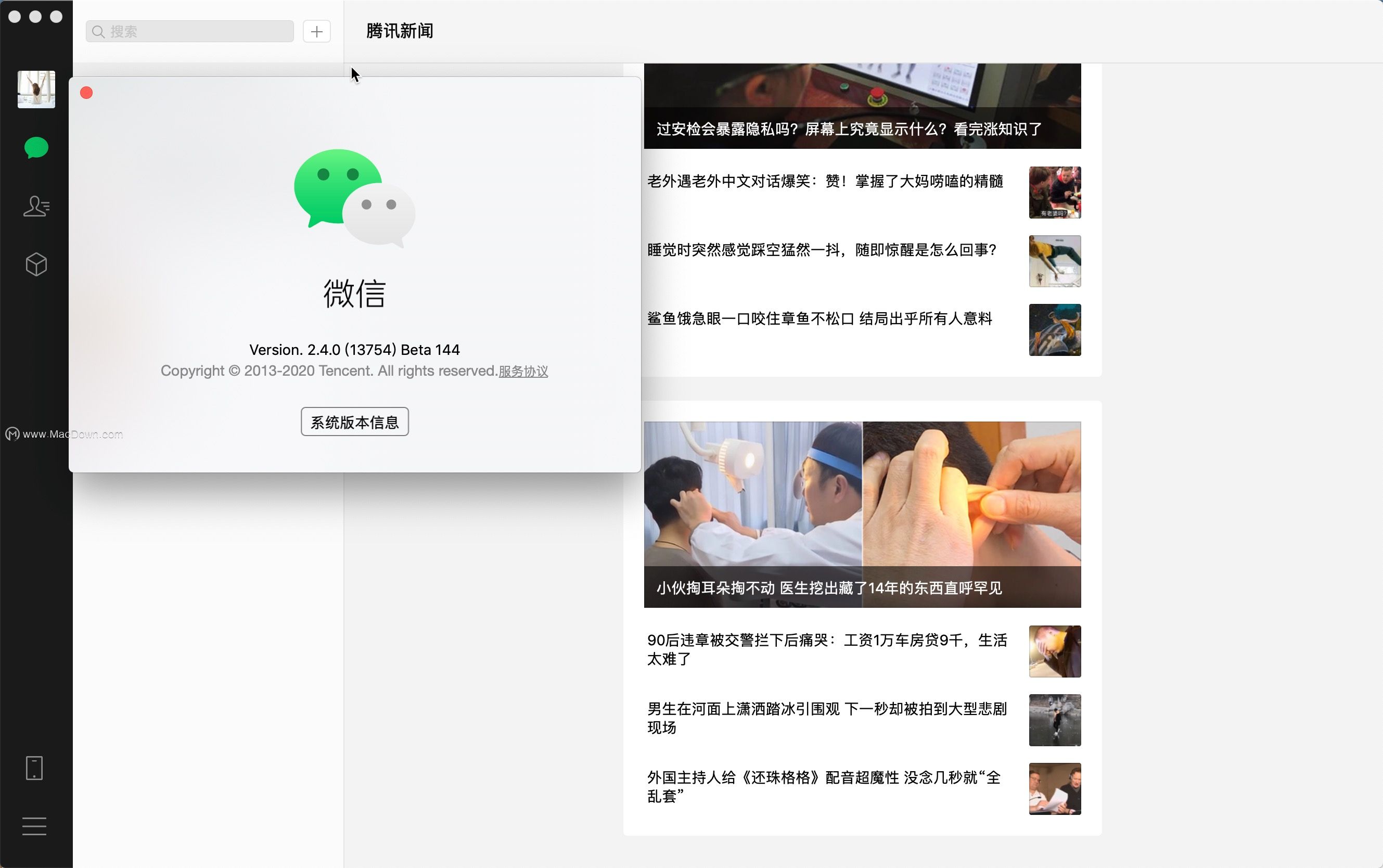
Task: Open the 鲨鱼饿急眼 article
Action: click(x=819, y=318)
